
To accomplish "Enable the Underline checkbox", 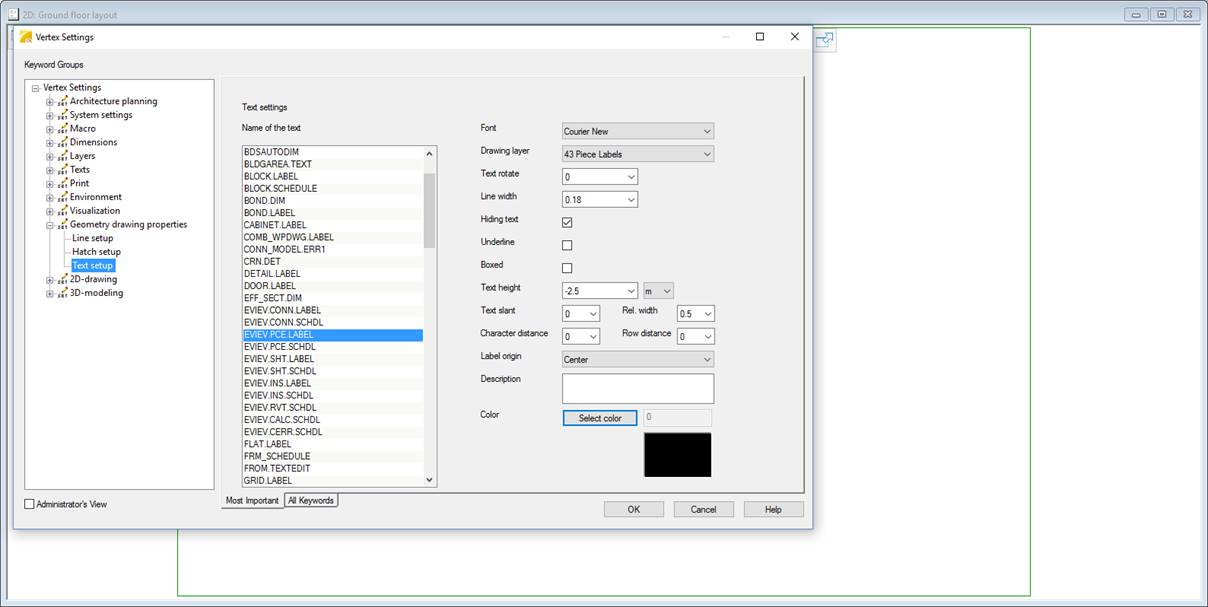I will [x=567, y=245].
